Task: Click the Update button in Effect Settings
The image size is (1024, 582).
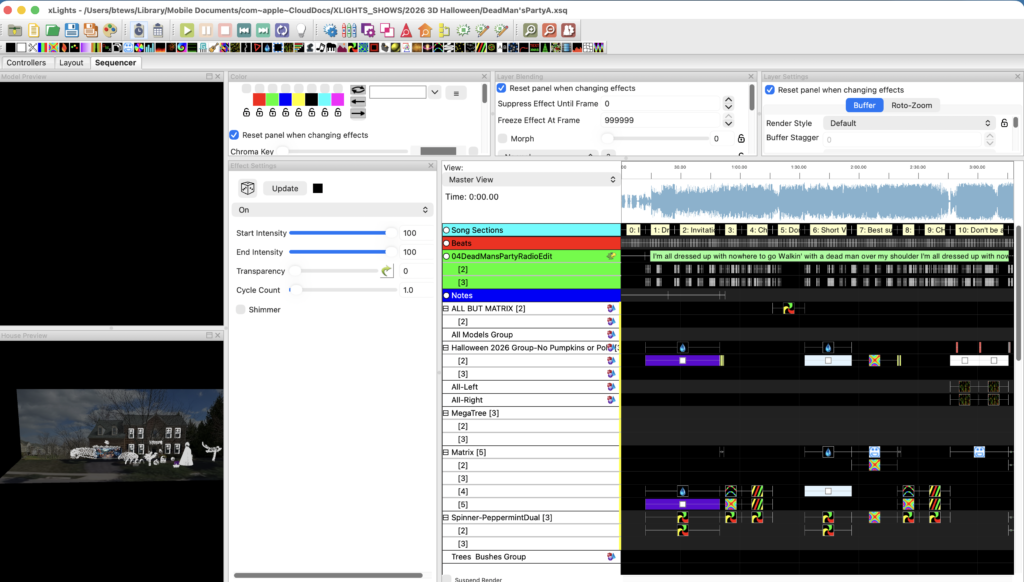Action: (285, 188)
